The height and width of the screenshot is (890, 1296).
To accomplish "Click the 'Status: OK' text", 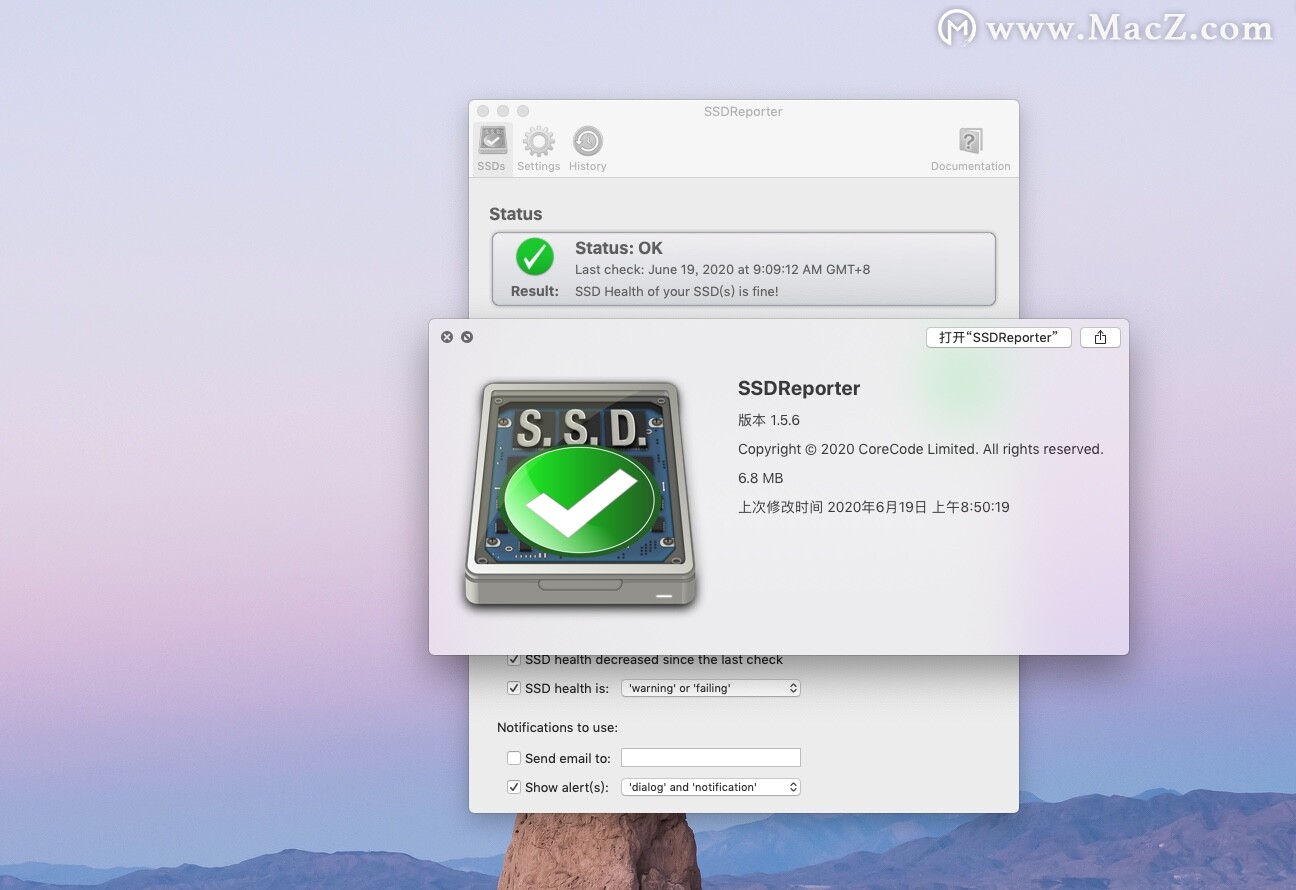I will (619, 248).
